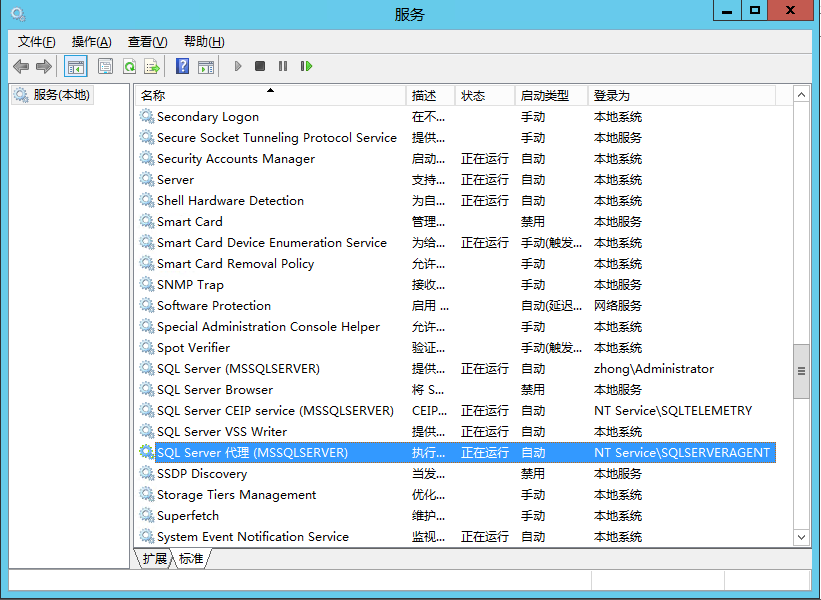Stop the selected service using the stop icon

259,66
